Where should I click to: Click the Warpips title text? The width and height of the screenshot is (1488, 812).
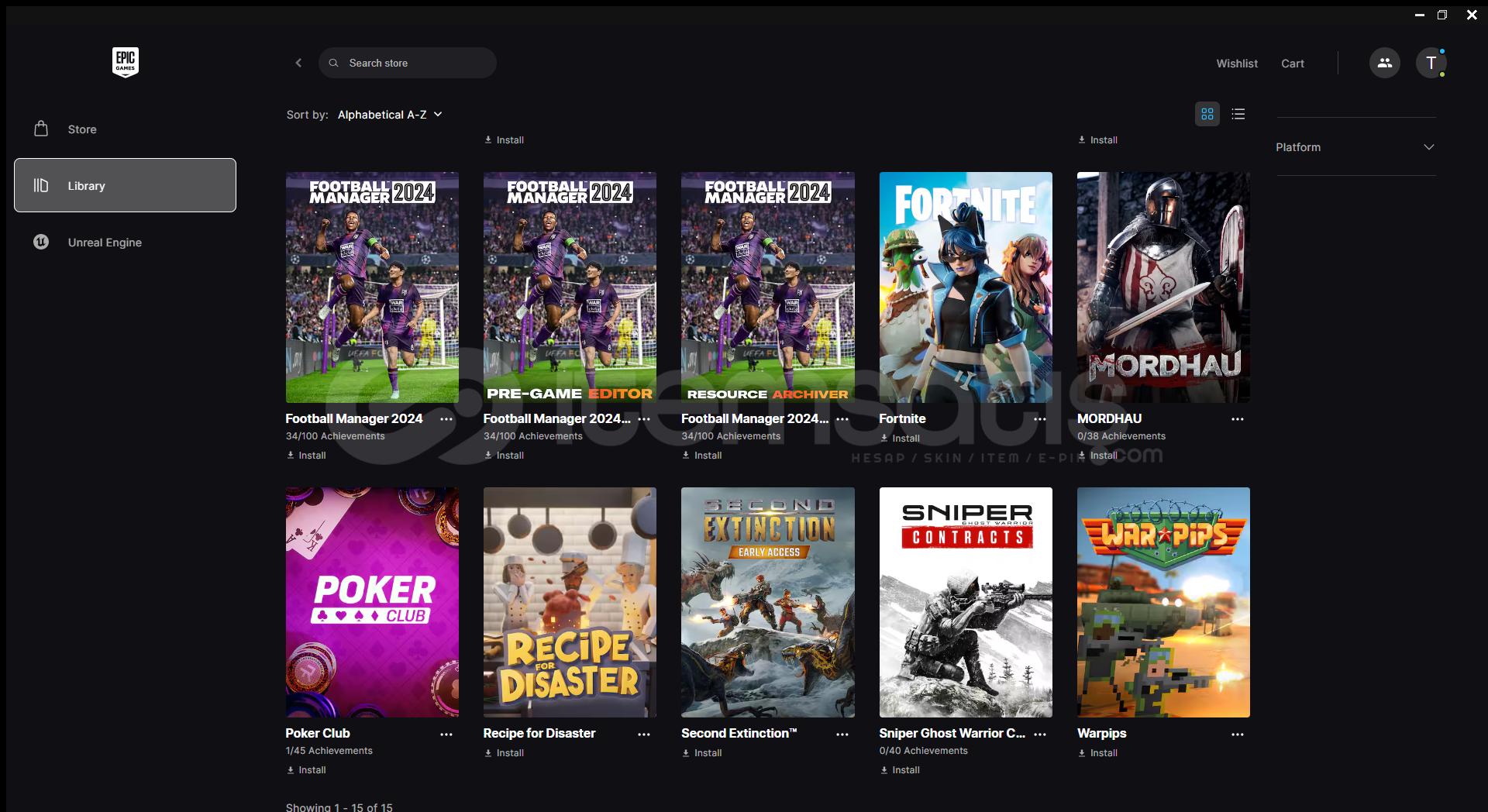click(1101, 733)
